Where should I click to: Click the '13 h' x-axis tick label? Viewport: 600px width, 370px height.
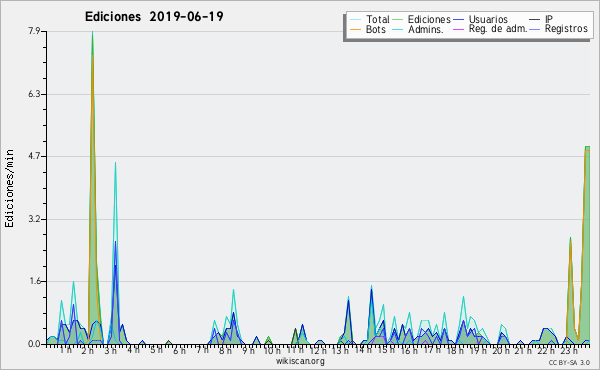(340, 350)
